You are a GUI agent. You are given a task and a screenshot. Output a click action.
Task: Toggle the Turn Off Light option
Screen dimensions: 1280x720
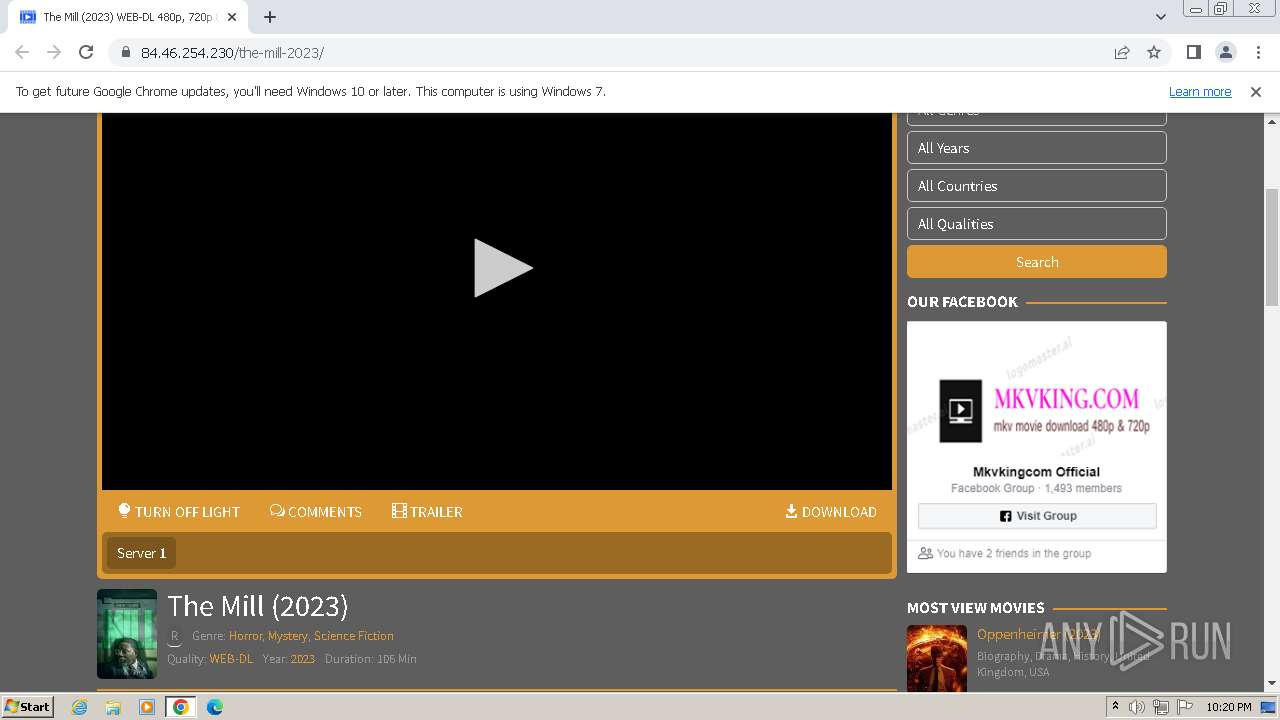click(x=179, y=511)
